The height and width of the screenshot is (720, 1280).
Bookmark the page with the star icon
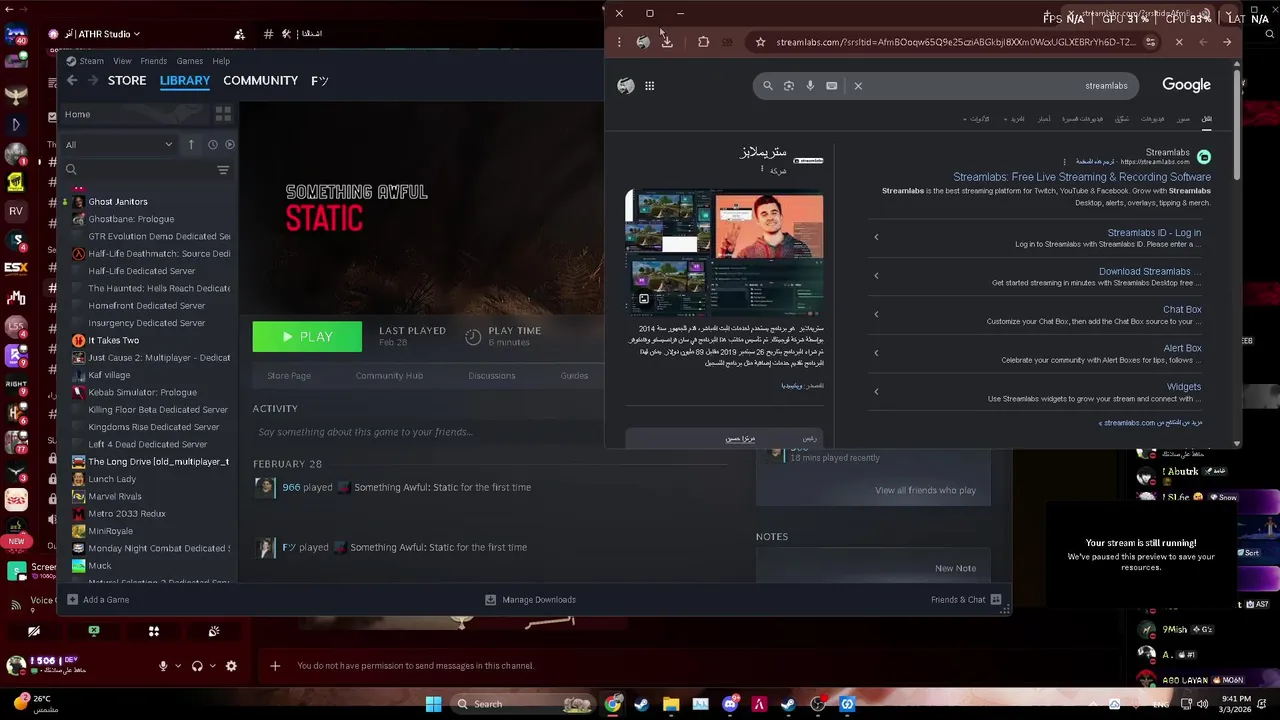point(760,42)
